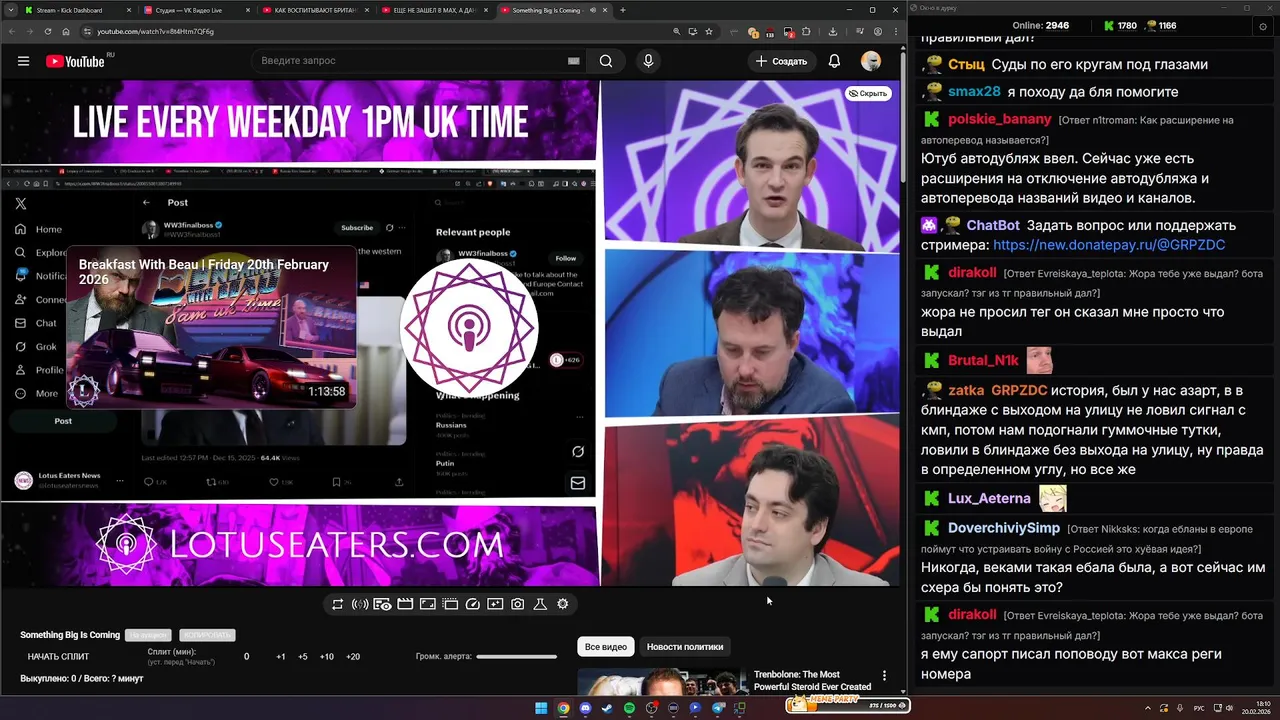Click username polskie_banany in chat
Image resolution: width=1280 pixels, height=720 pixels.
coord(1000,120)
